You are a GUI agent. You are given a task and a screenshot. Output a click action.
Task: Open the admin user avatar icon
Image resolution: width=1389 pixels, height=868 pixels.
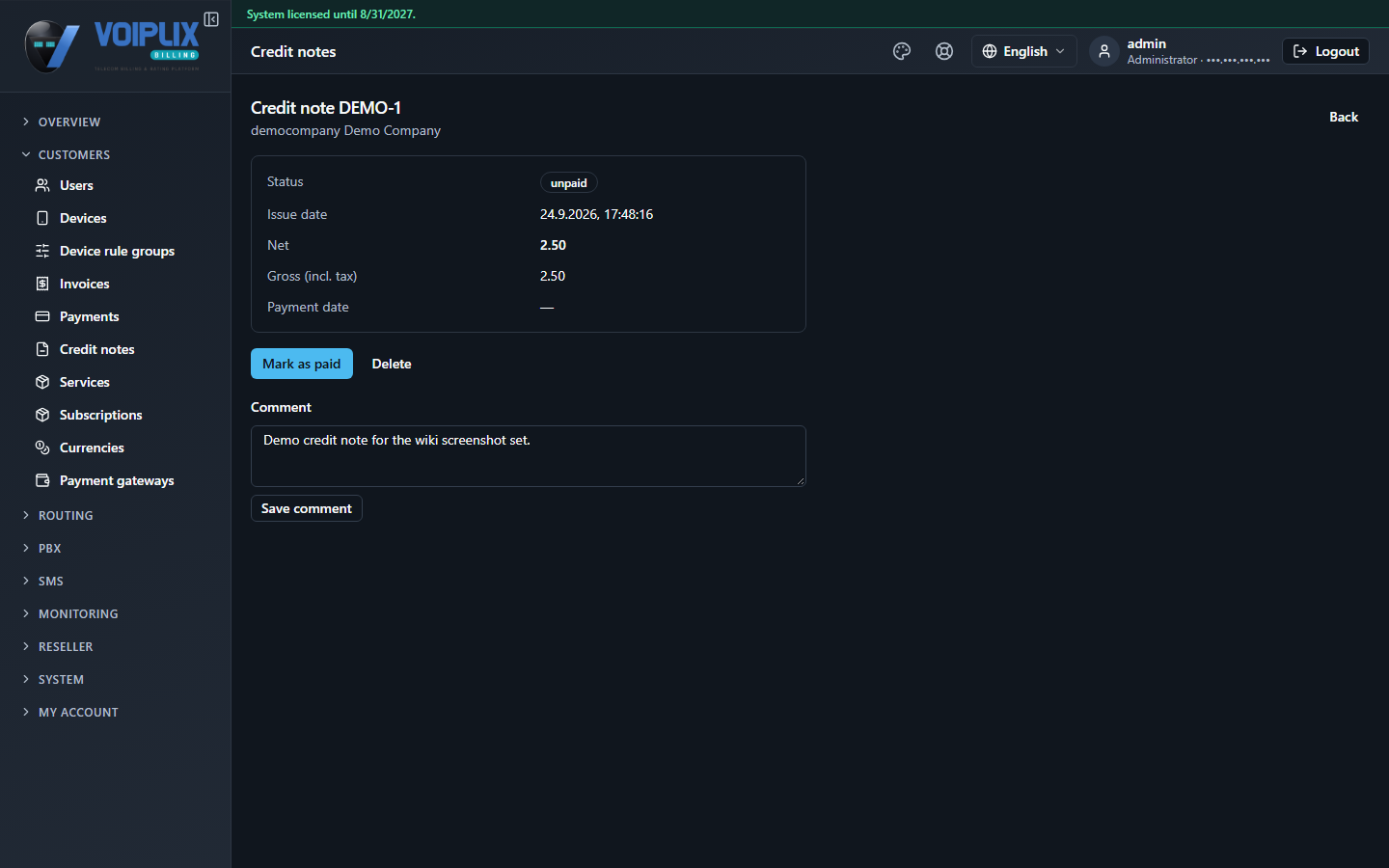[x=1104, y=51]
